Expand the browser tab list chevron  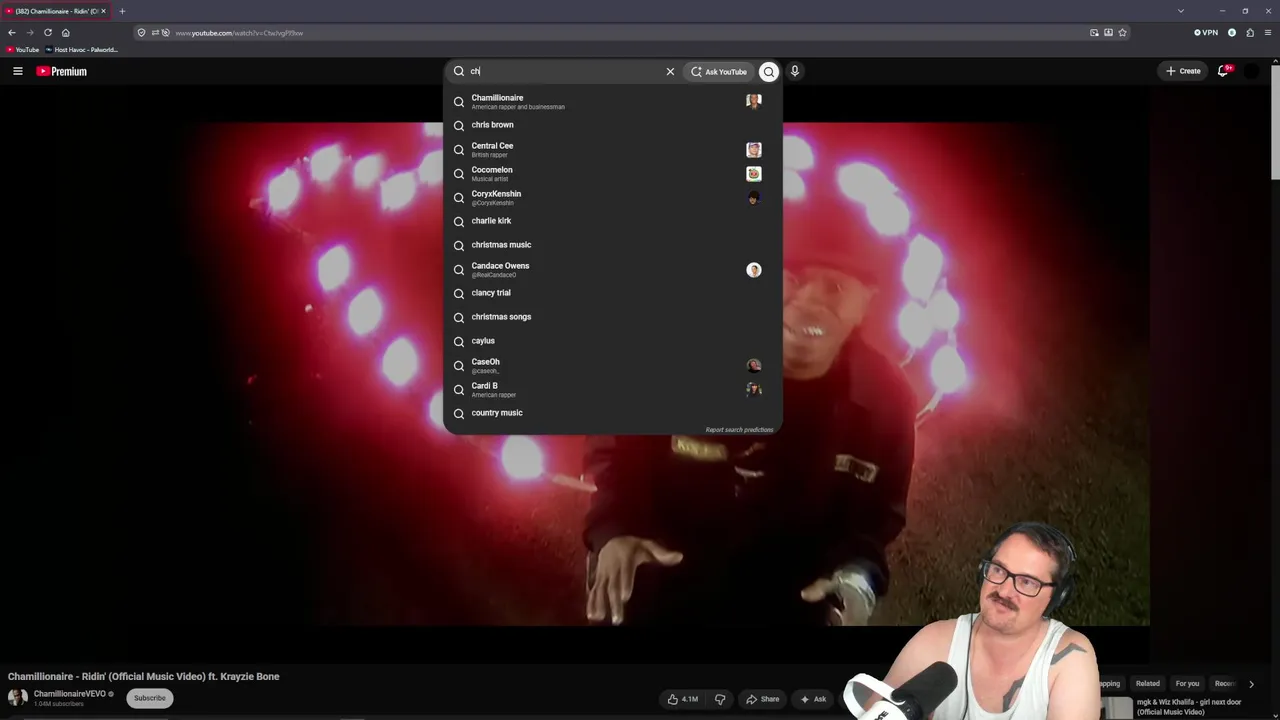(x=1181, y=11)
